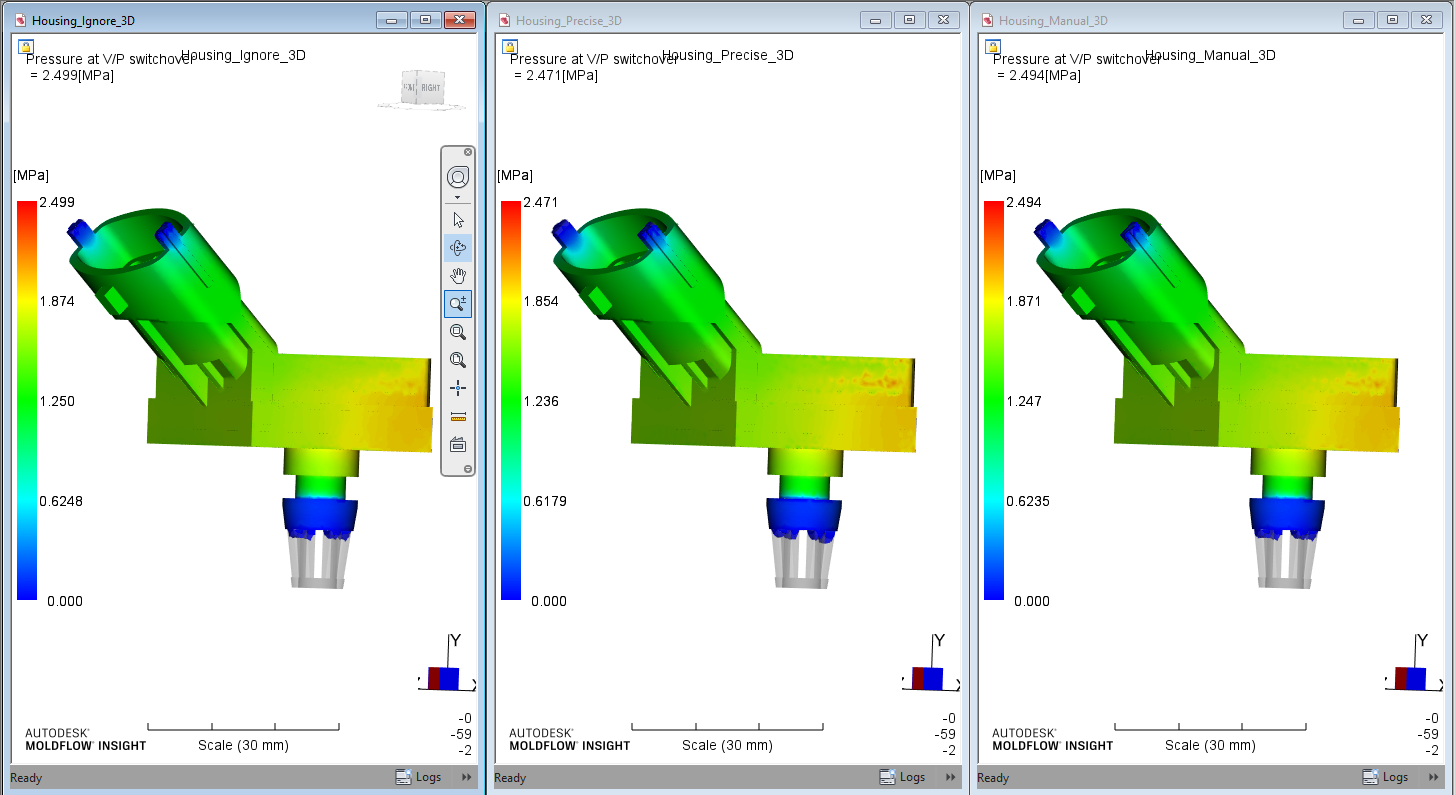Click the center of rotation icon
This screenshot has width=1455, height=795.
(x=457, y=387)
